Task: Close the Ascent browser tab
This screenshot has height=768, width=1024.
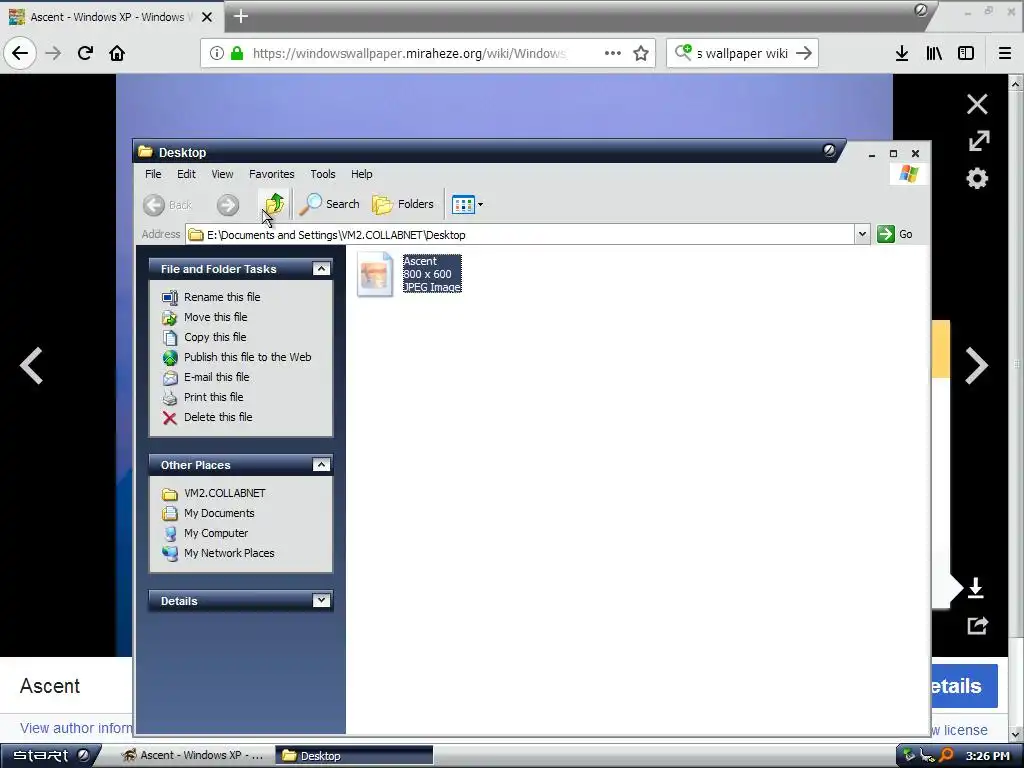Action: [207, 17]
